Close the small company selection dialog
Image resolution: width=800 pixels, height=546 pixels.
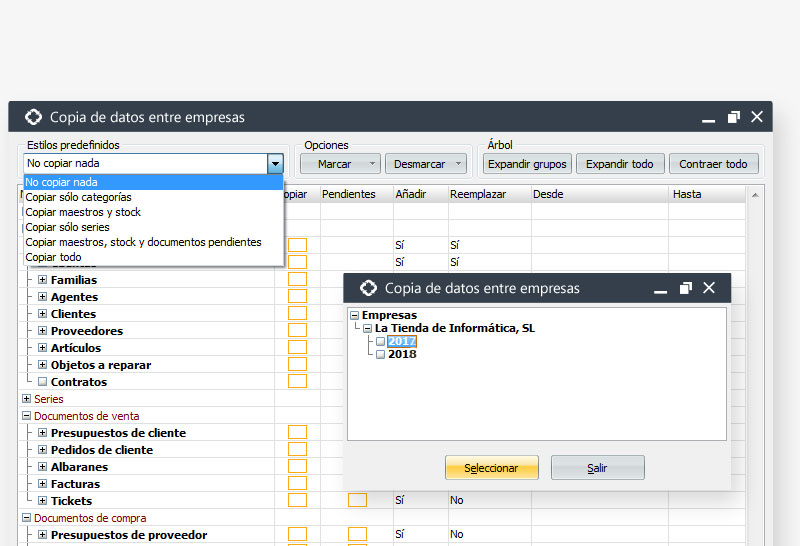coord(709,288)
